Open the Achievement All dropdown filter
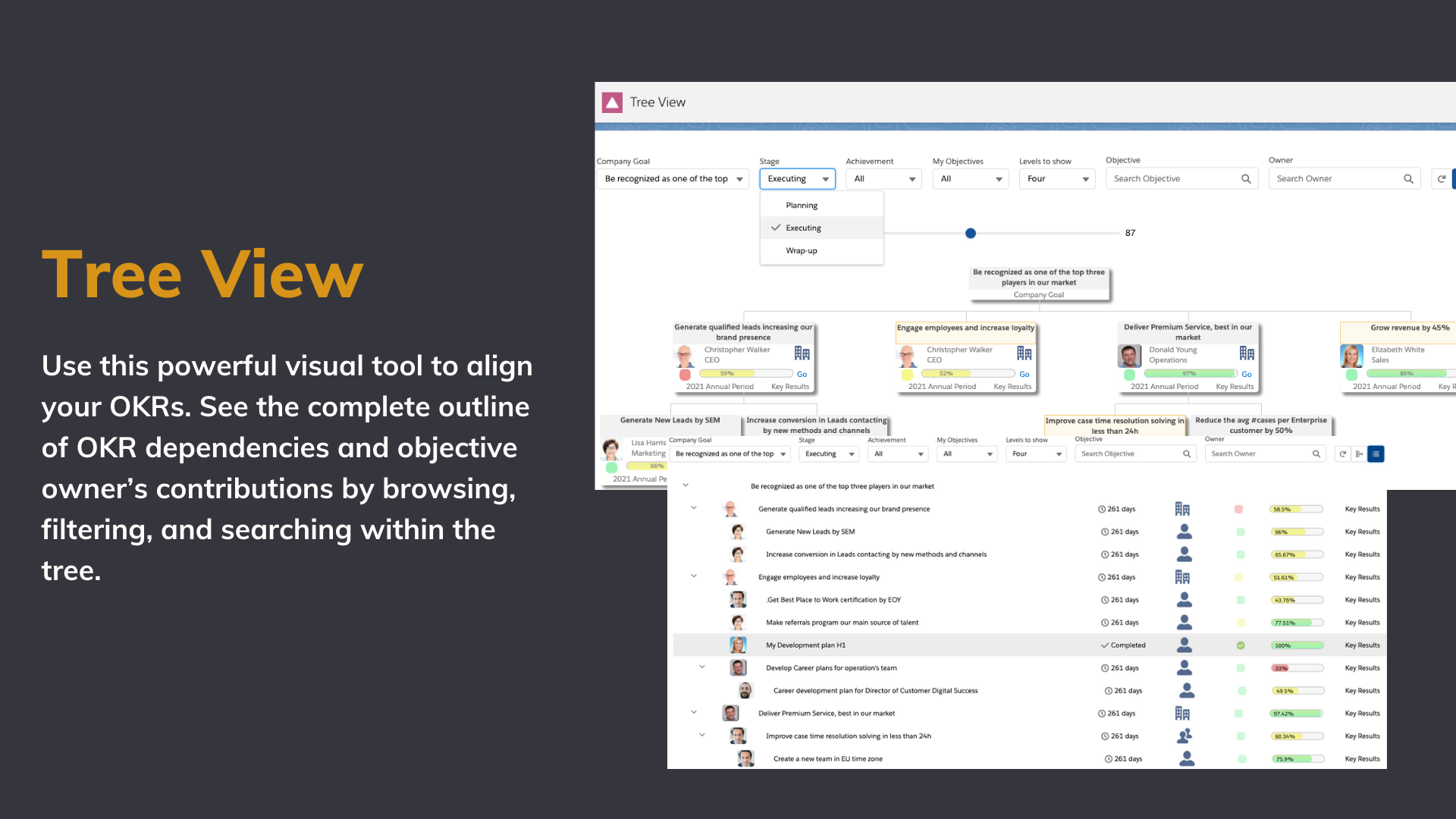 pyautogui.click(x=883, y=178)
